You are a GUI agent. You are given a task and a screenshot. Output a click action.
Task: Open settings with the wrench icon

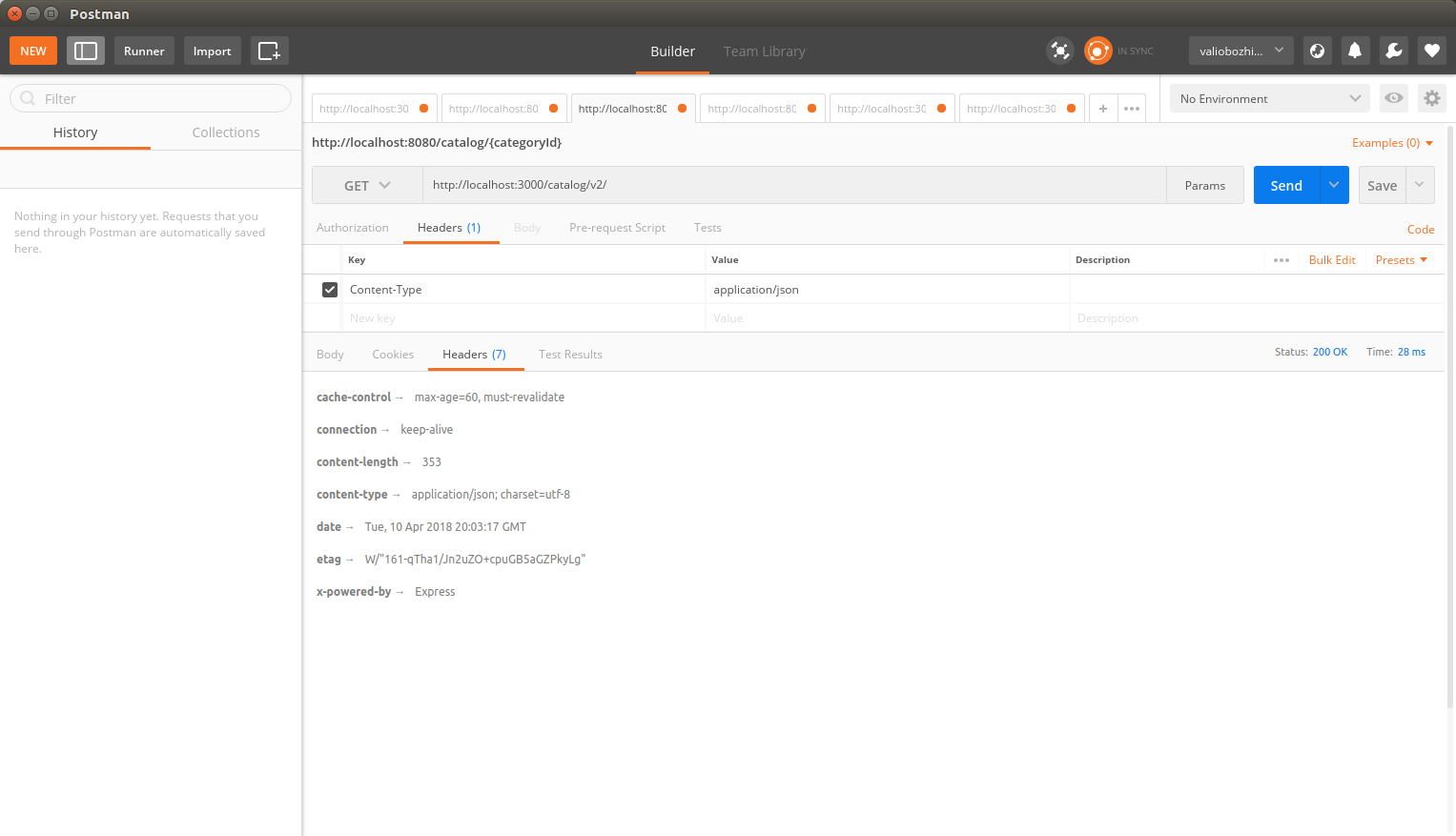tap(1393, 51)
